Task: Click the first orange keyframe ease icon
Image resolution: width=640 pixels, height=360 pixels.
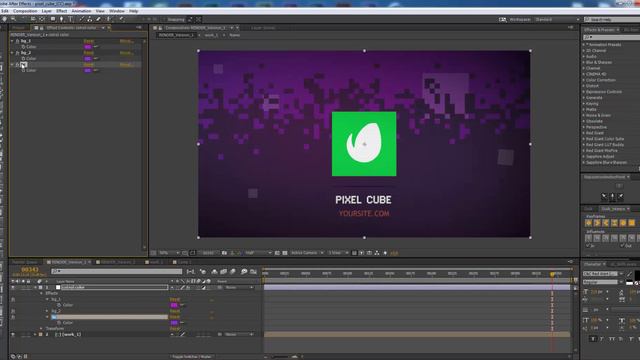Action: (x=589, y=223)
